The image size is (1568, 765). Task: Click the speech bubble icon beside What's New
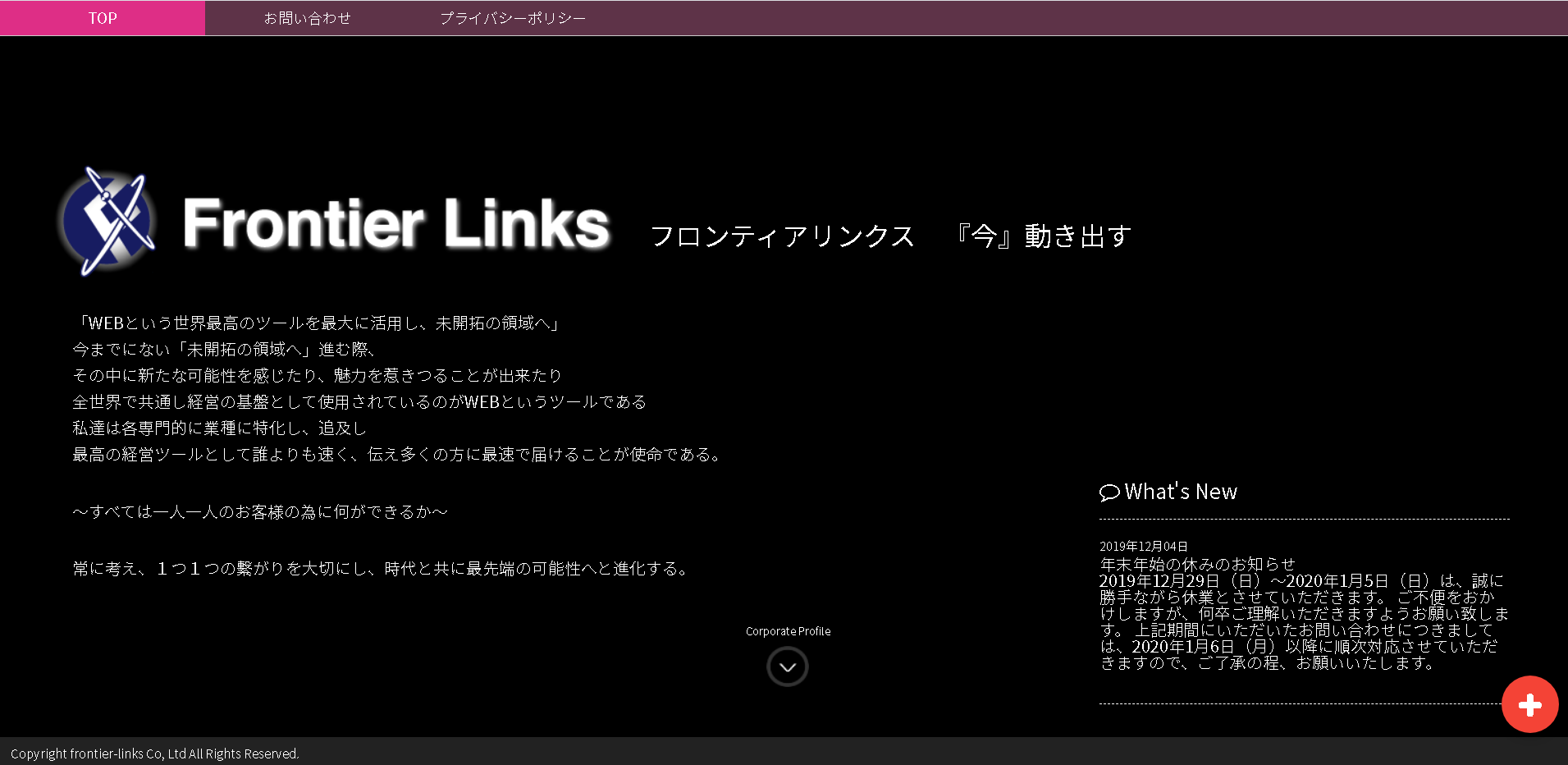(1110, 492)
